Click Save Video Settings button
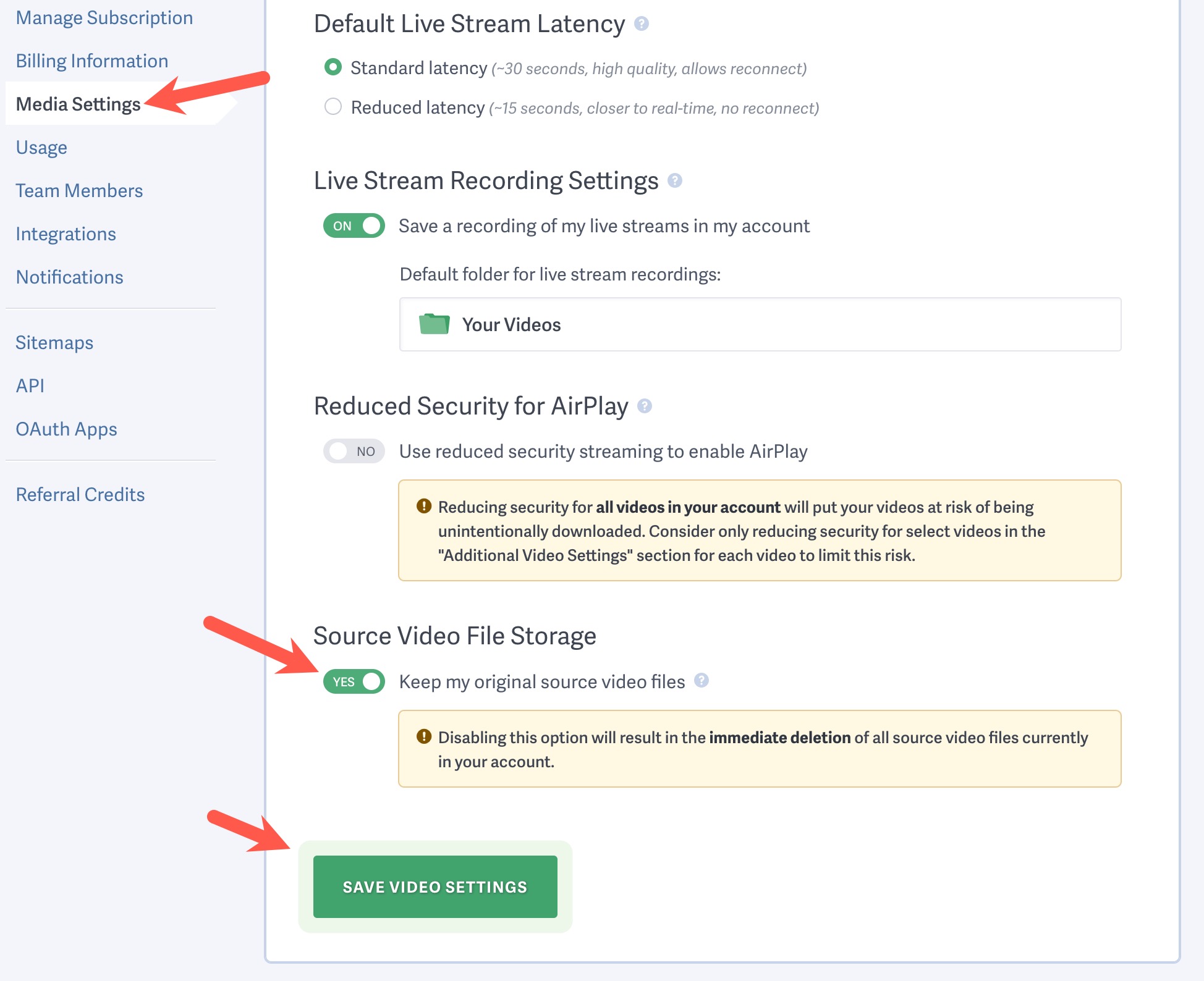Image resolution: width=1204 pixels, height=981 pixels. click(x=435, y=886)
